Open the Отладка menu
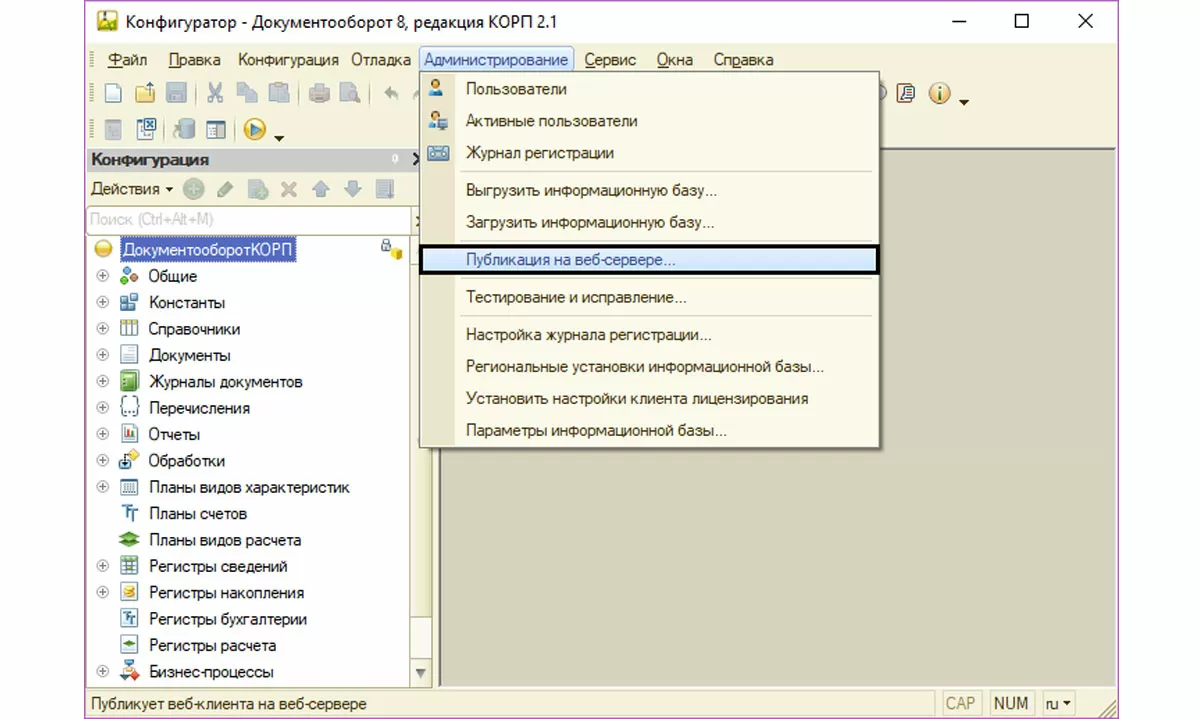1200x719 pixels. point(380,60)
